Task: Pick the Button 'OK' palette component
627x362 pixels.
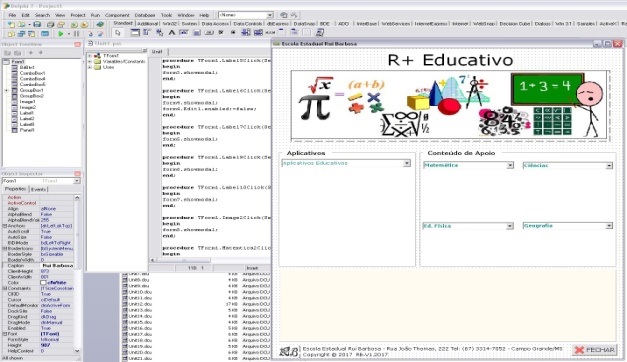Action: click(x=209, y=32)
